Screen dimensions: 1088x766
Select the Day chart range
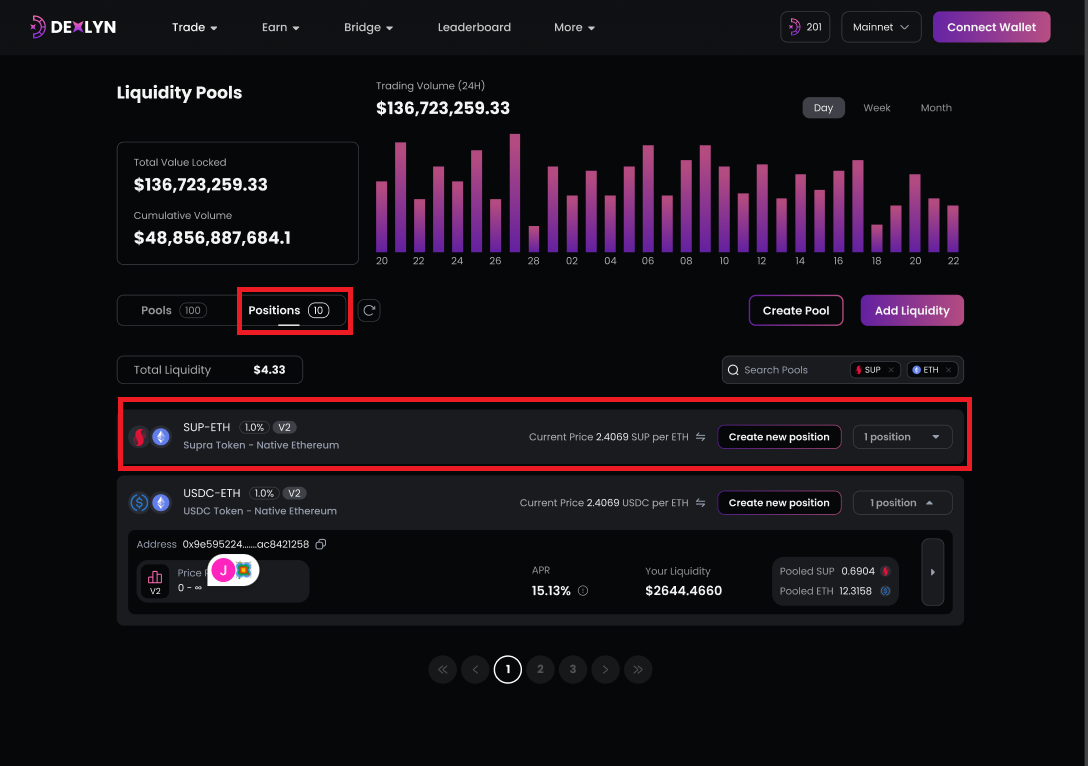tap(823, 108)
